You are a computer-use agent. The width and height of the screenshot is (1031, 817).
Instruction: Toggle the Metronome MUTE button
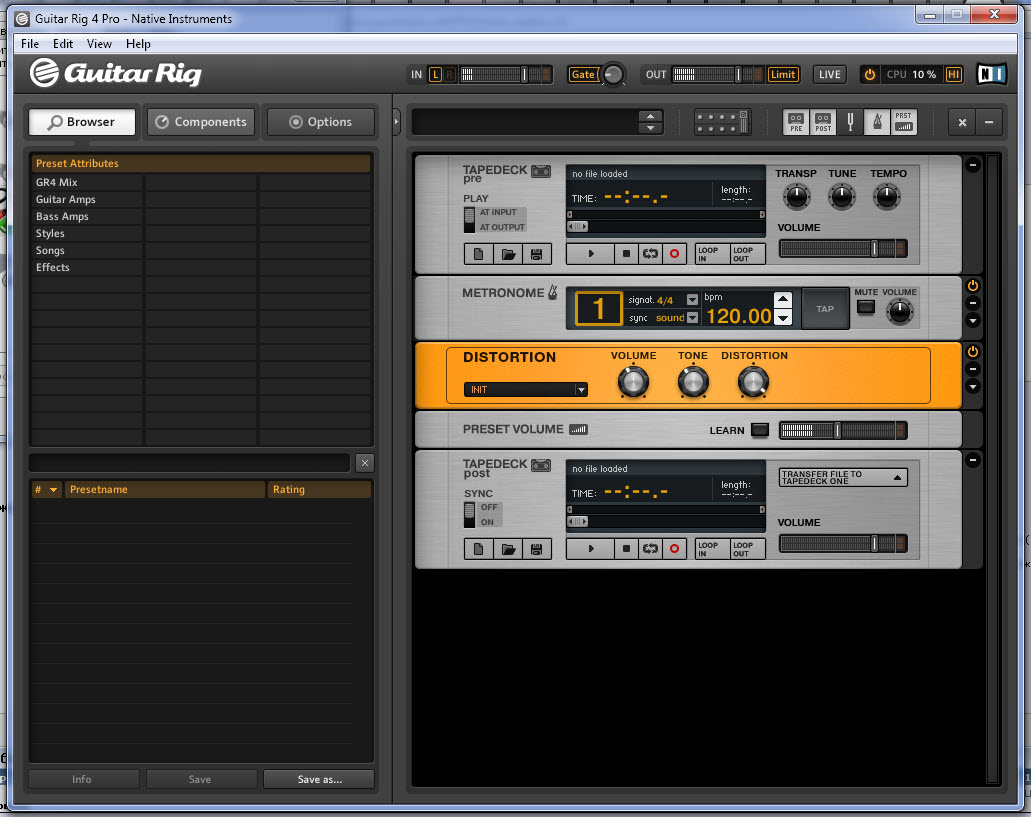click(x=866, y=307)
